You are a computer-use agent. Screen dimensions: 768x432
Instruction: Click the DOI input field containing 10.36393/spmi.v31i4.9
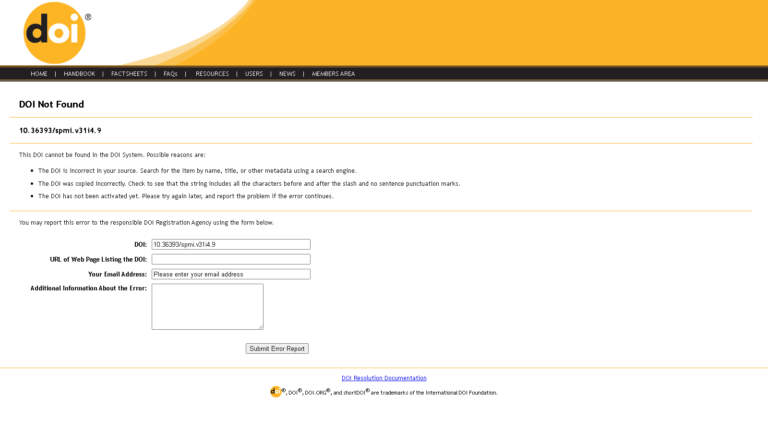click(231, 244)
